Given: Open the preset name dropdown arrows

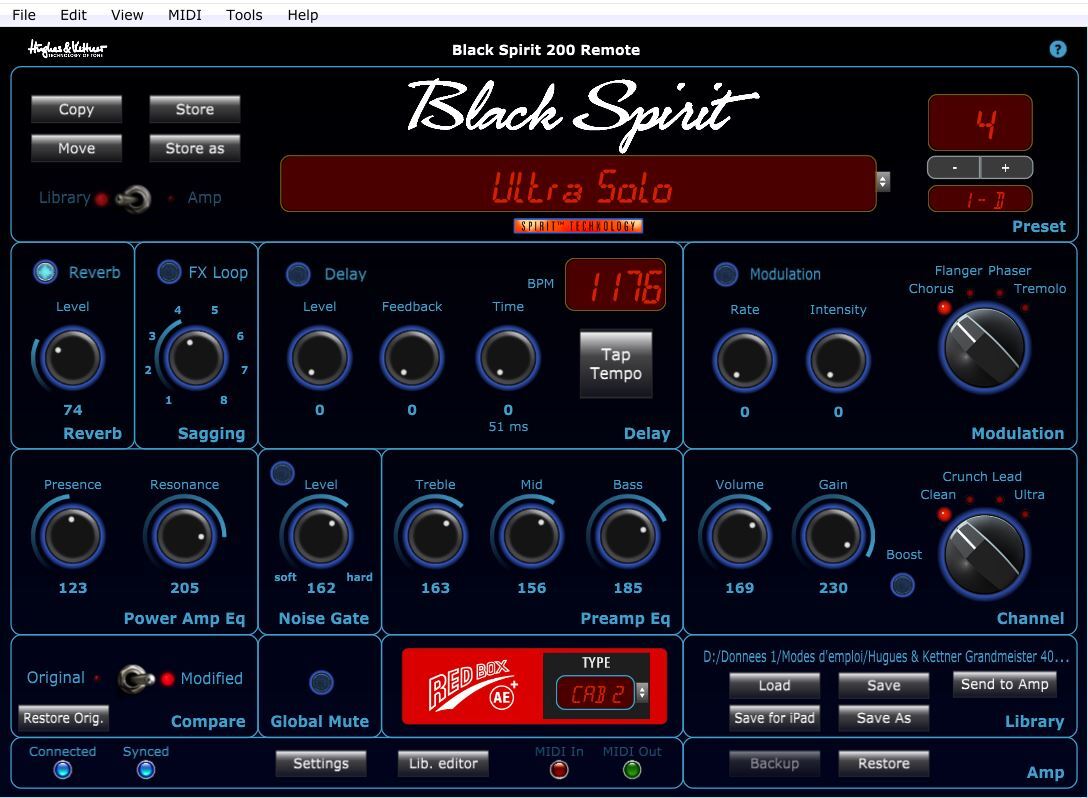Looking at the screenshot, I should [x=883, y=181].
